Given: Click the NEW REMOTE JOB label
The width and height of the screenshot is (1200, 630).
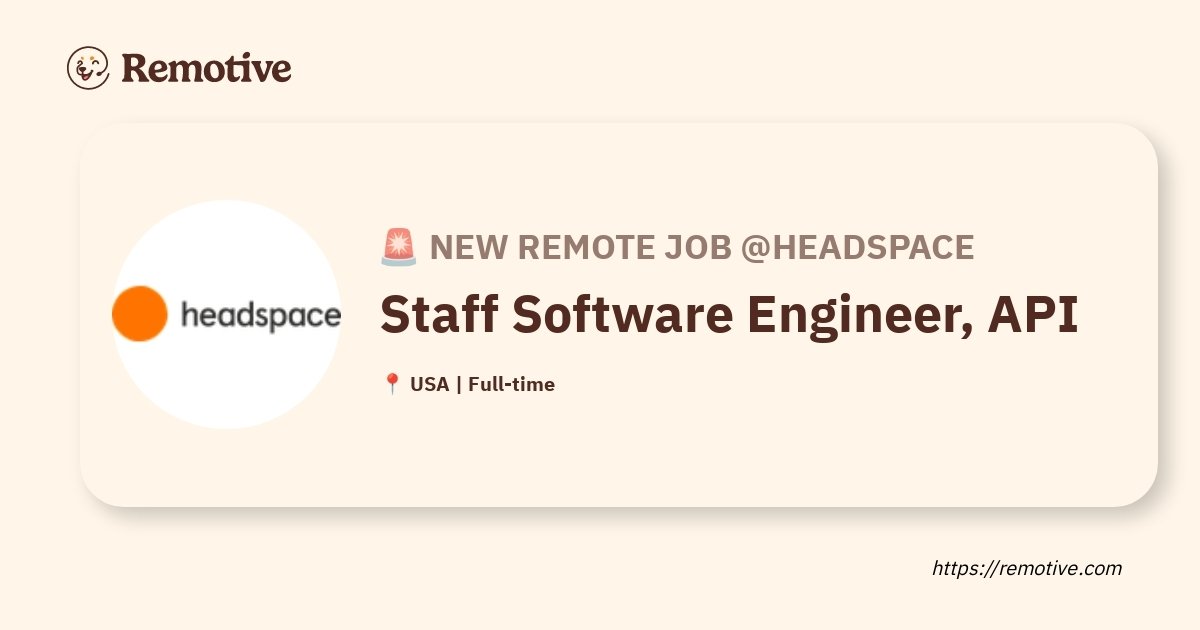Looking at the screenshot, I should click(581, 247).
